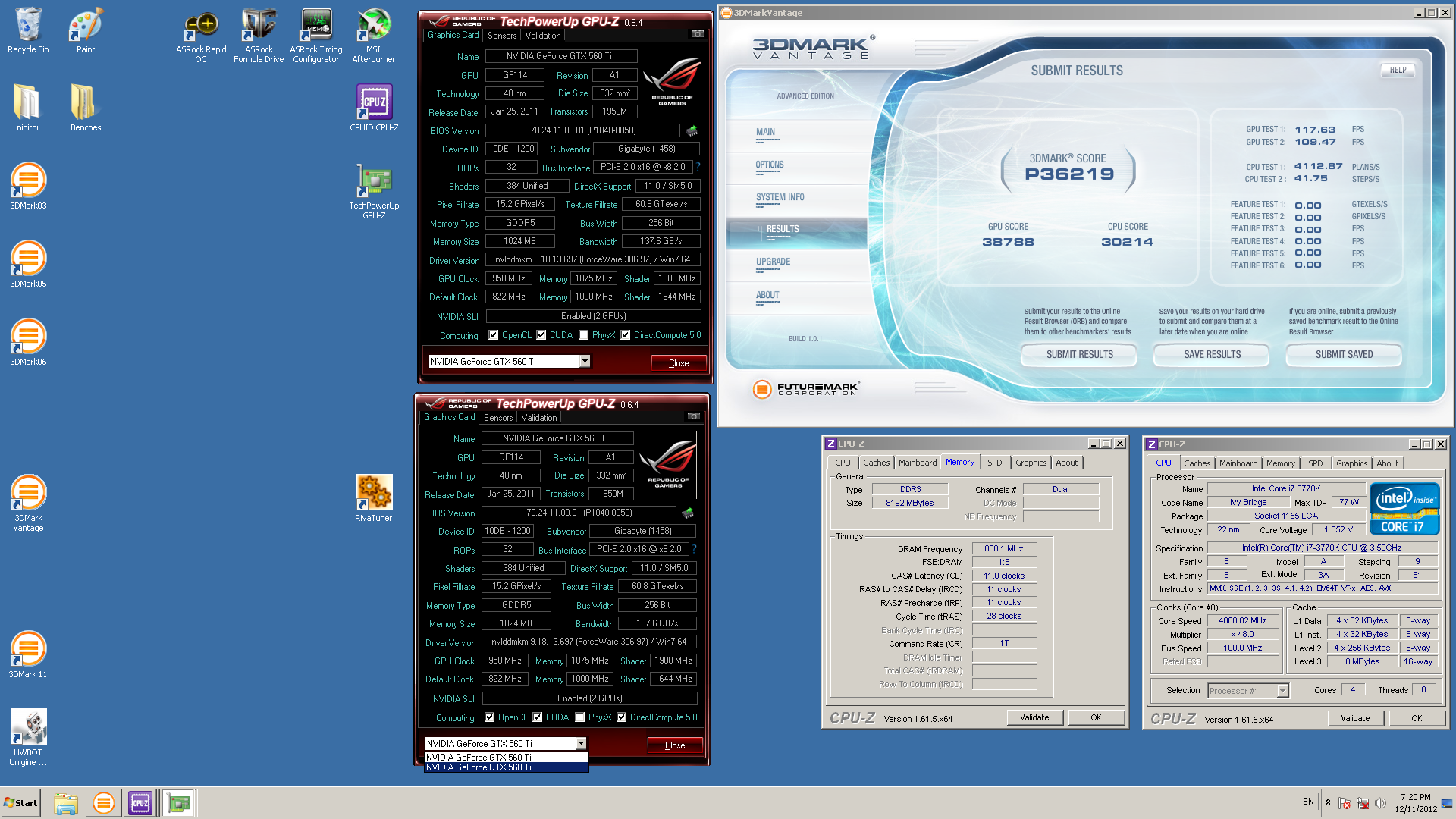
Task: Click the EN language indicator in taskbar
Action: click(1308, 802)
